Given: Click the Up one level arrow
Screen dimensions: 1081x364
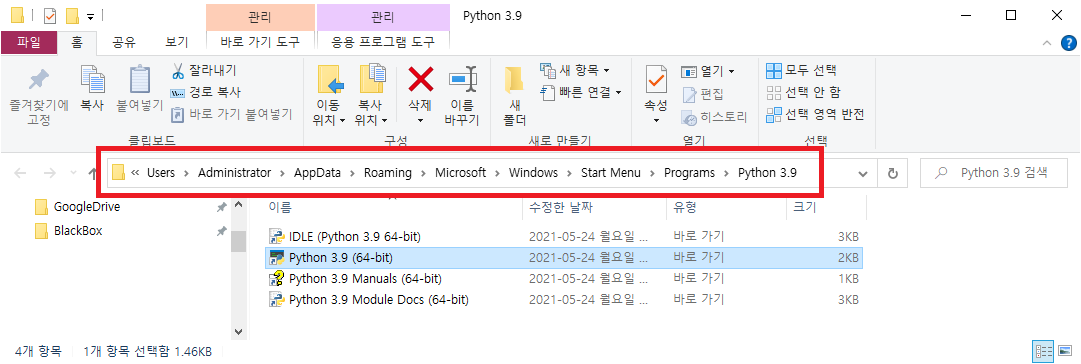Looking at the screenshot, I should [93, 174].
